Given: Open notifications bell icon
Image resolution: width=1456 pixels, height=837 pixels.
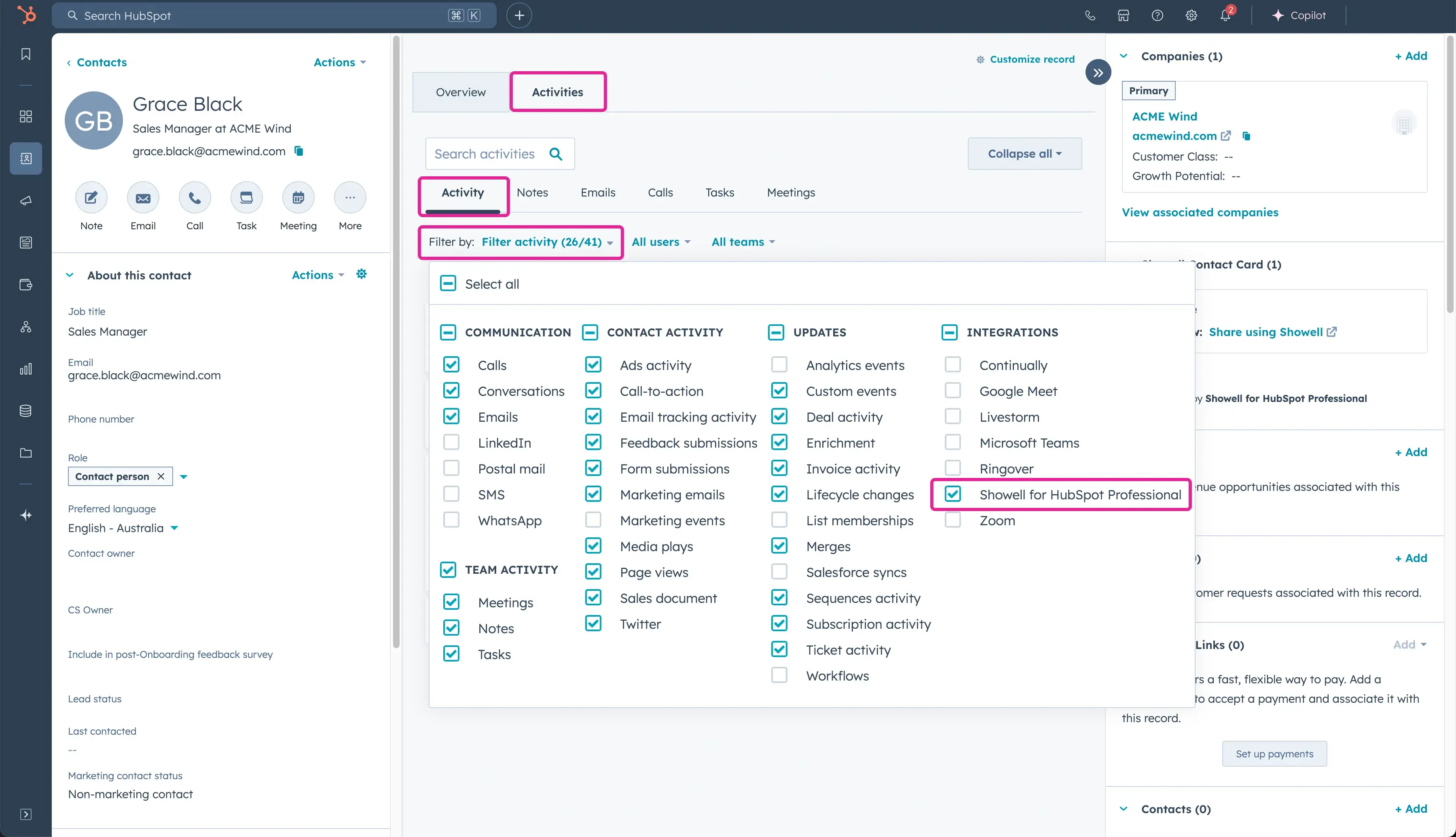Looking at the screenshot, I should click(x=1225, y=15).
